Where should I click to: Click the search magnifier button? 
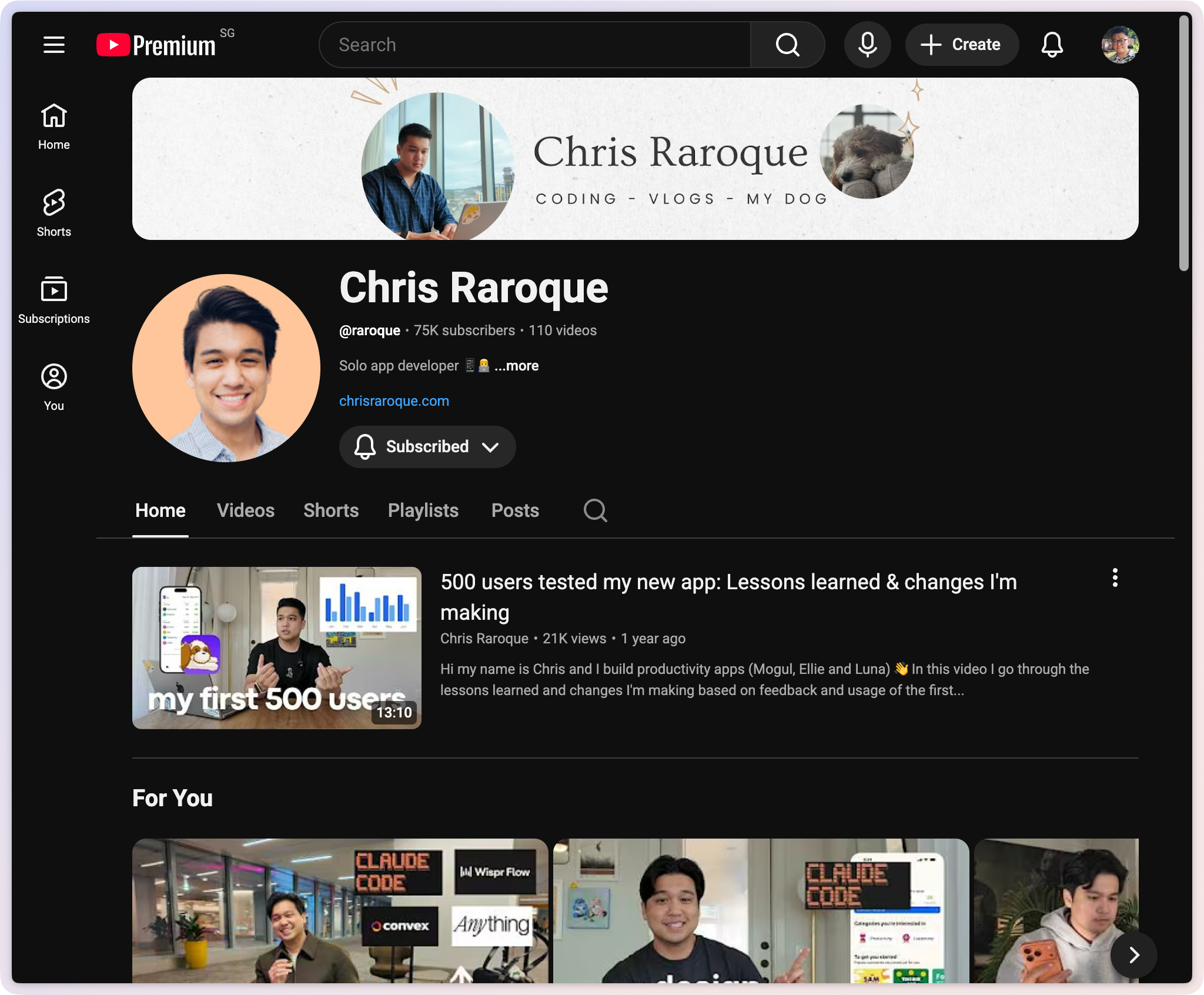tap(787, 45)
